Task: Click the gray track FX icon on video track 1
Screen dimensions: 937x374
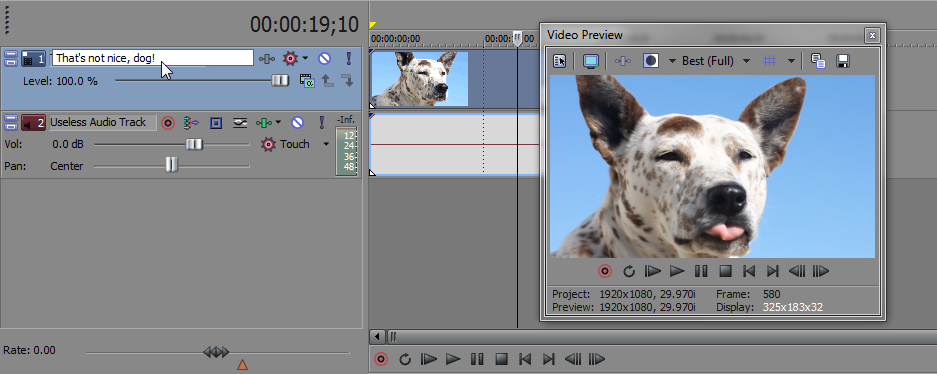Action: tap(267, 59)
